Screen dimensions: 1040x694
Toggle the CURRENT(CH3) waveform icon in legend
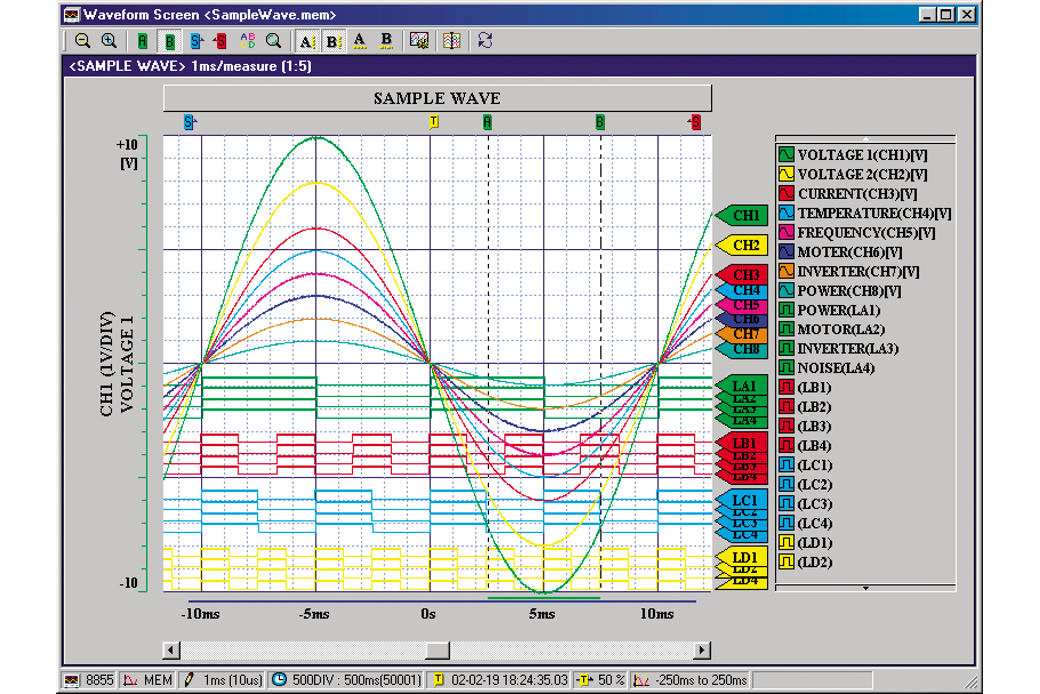click(786, 194)
